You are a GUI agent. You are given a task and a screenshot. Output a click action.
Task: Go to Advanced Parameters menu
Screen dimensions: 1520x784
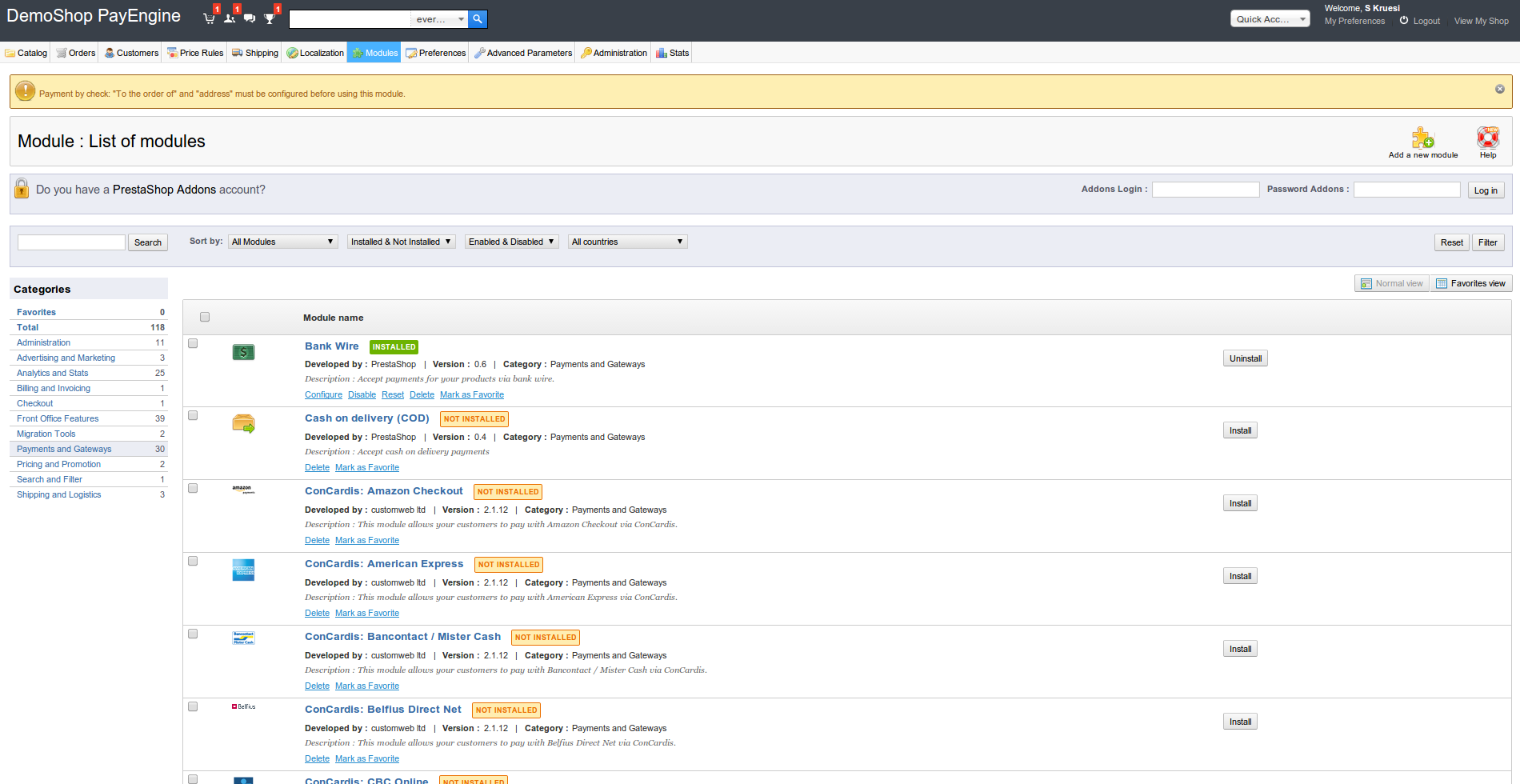(523, 53)
